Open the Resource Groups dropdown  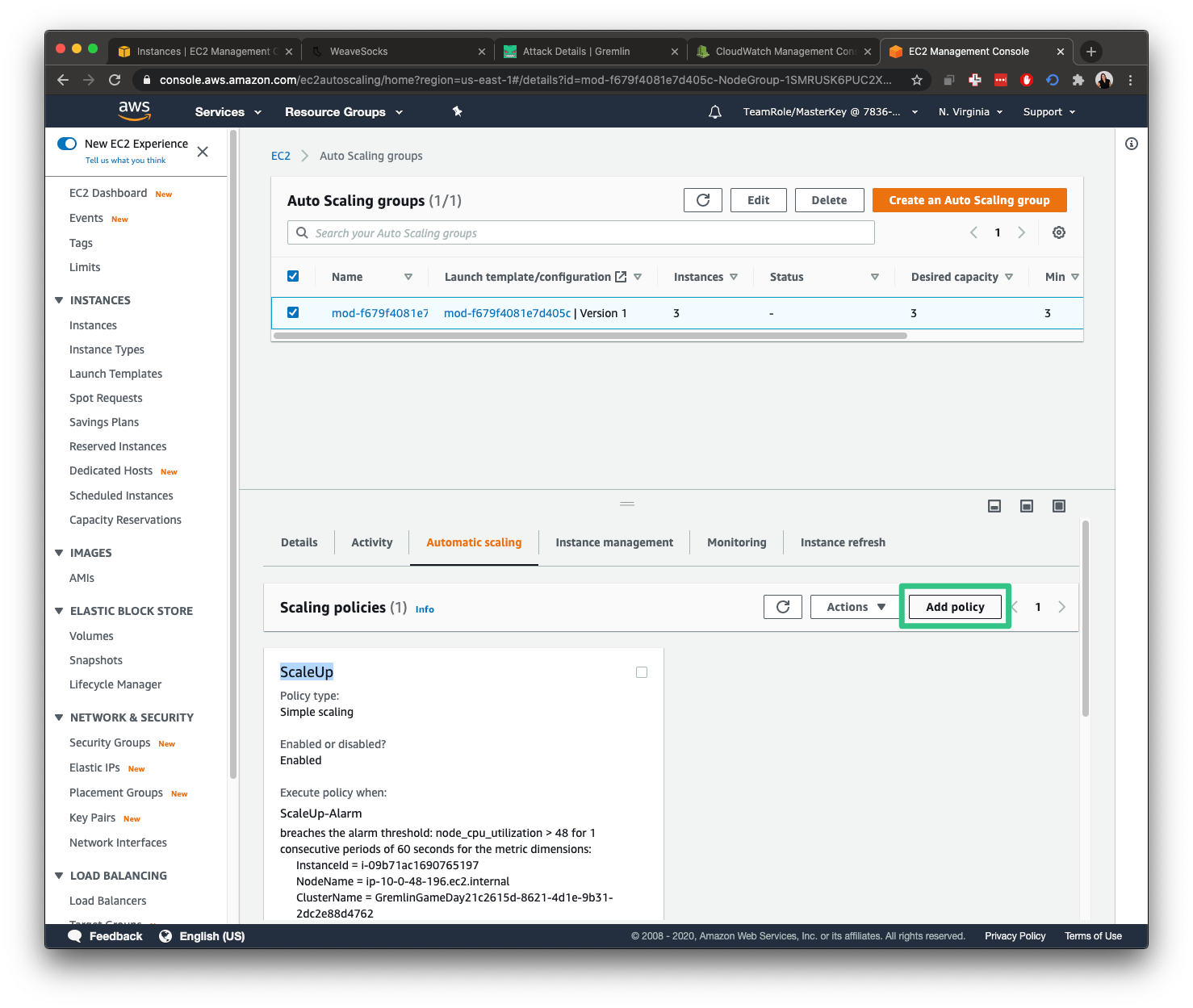(344, 112)
